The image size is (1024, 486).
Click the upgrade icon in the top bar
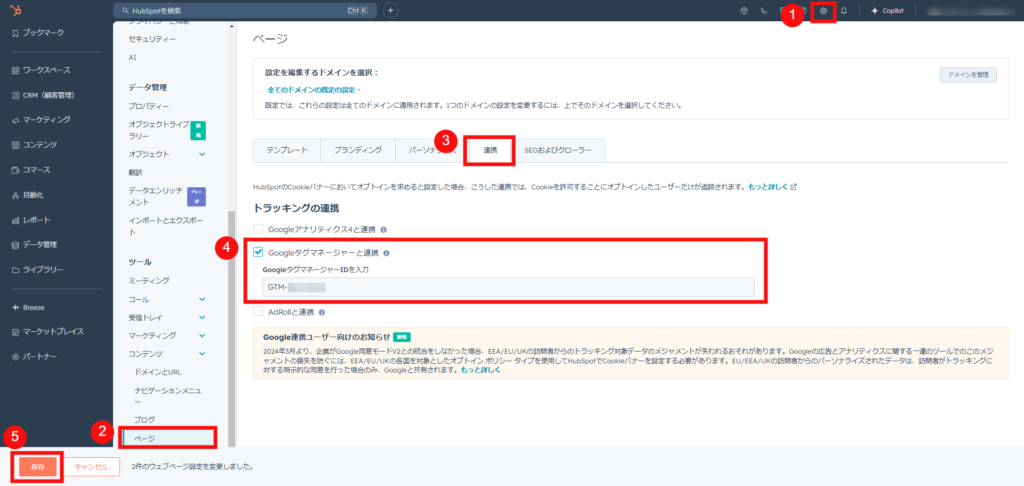[743, 10]
